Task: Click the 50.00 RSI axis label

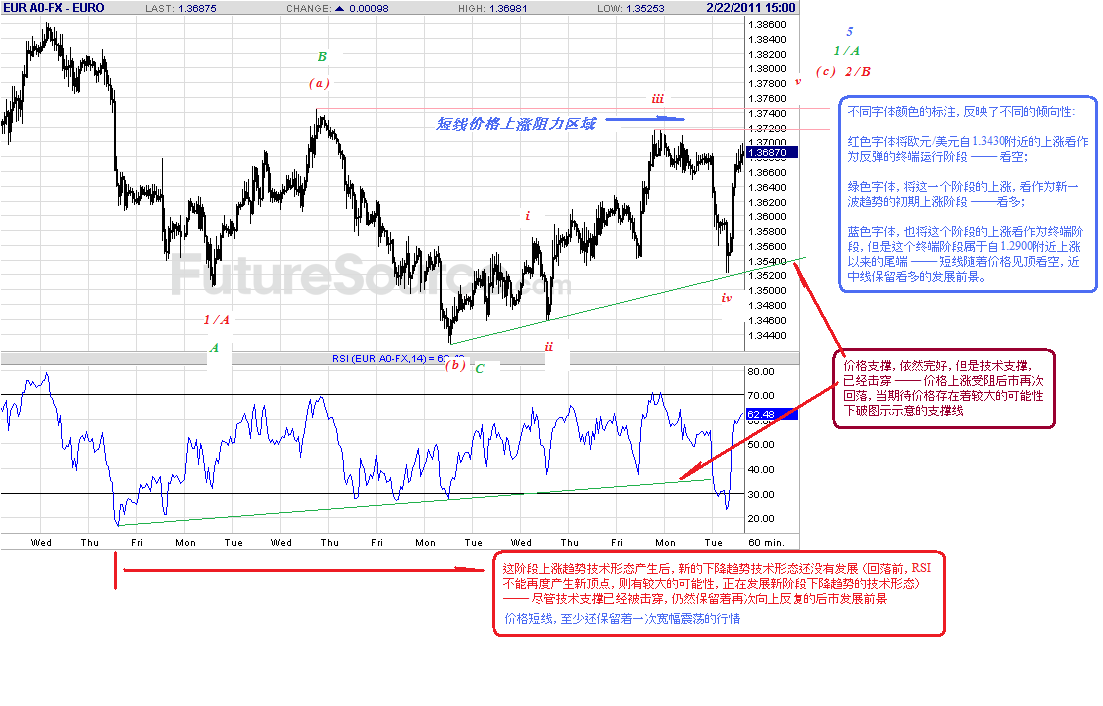Action: pos(761,444)
